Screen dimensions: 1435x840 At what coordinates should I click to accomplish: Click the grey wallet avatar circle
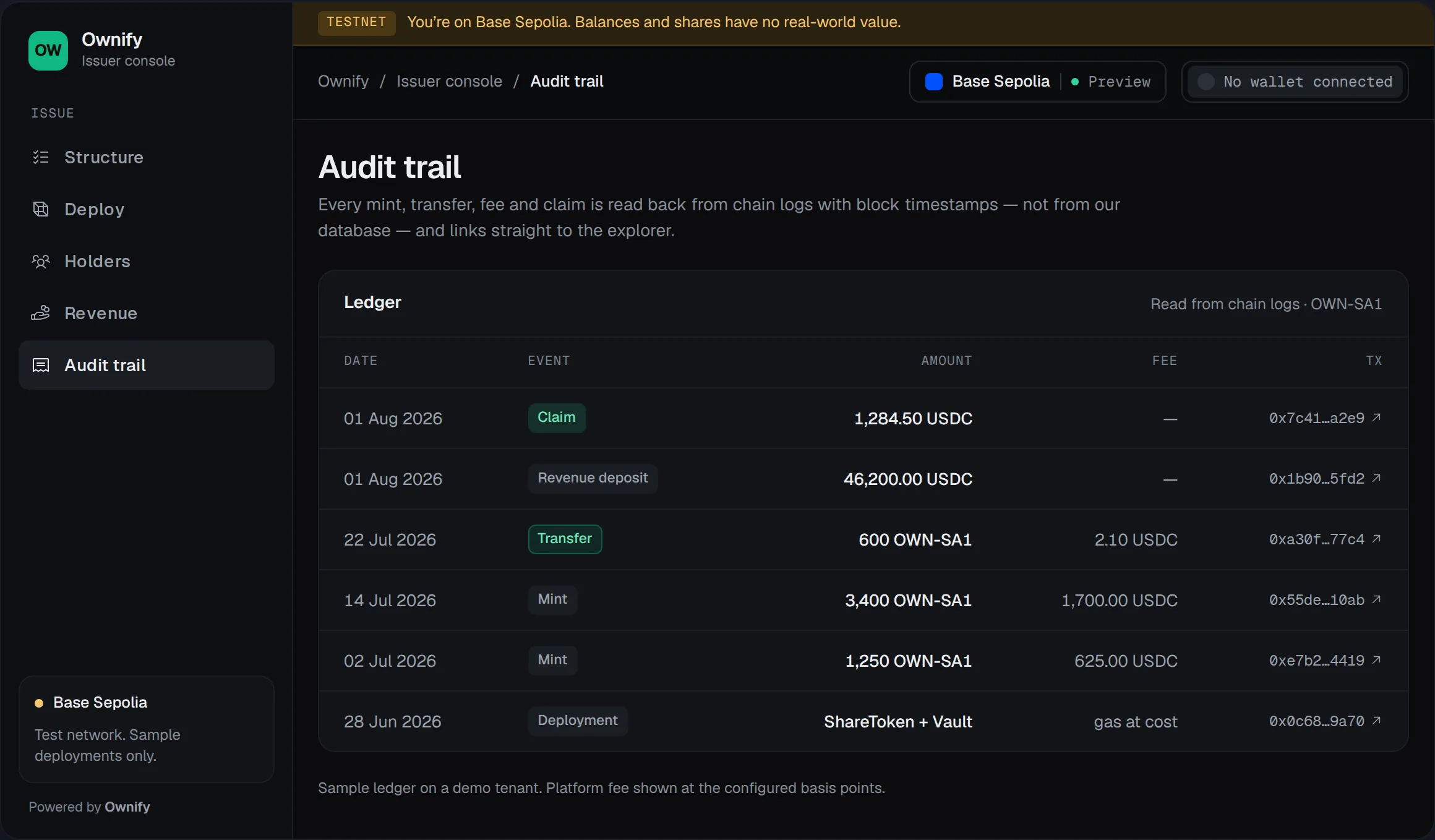pyautogui.click(x=1206, y=82)
